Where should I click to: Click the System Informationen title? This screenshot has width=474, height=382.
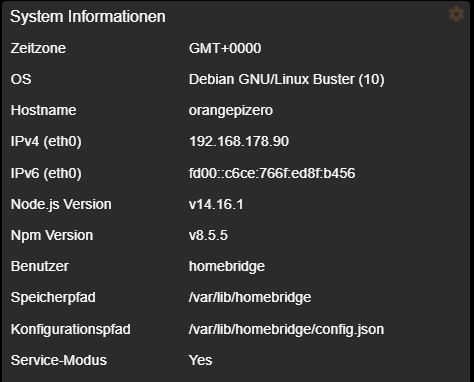tap(88, 17)
